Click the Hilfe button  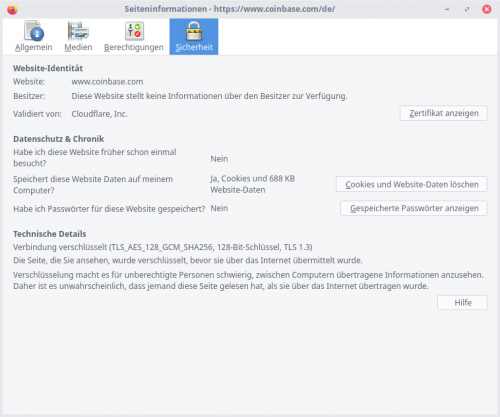click(462, 303)
